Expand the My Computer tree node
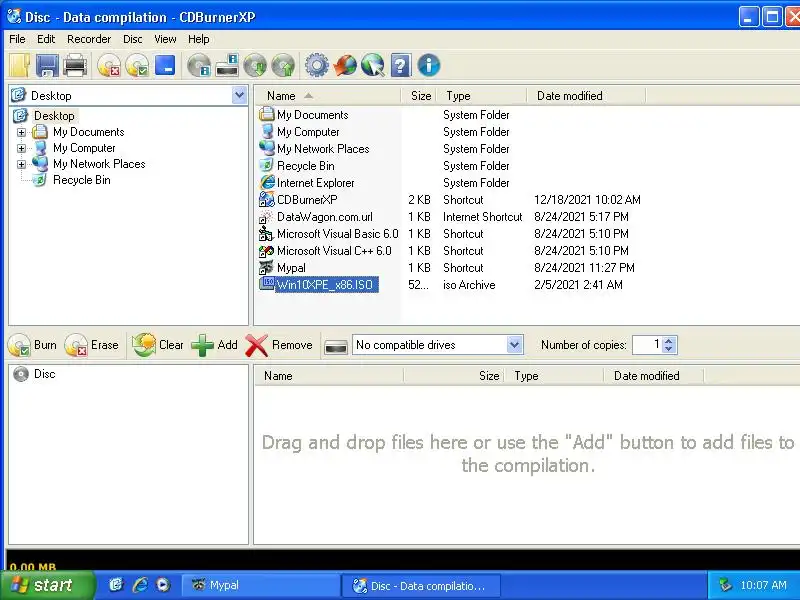 click(21, 148)
